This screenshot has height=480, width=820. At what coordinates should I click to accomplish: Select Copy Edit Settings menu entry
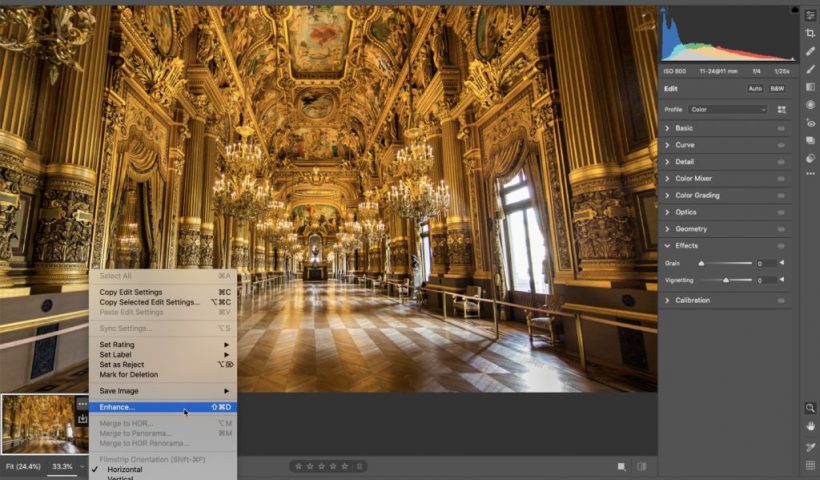coord(131,292)
